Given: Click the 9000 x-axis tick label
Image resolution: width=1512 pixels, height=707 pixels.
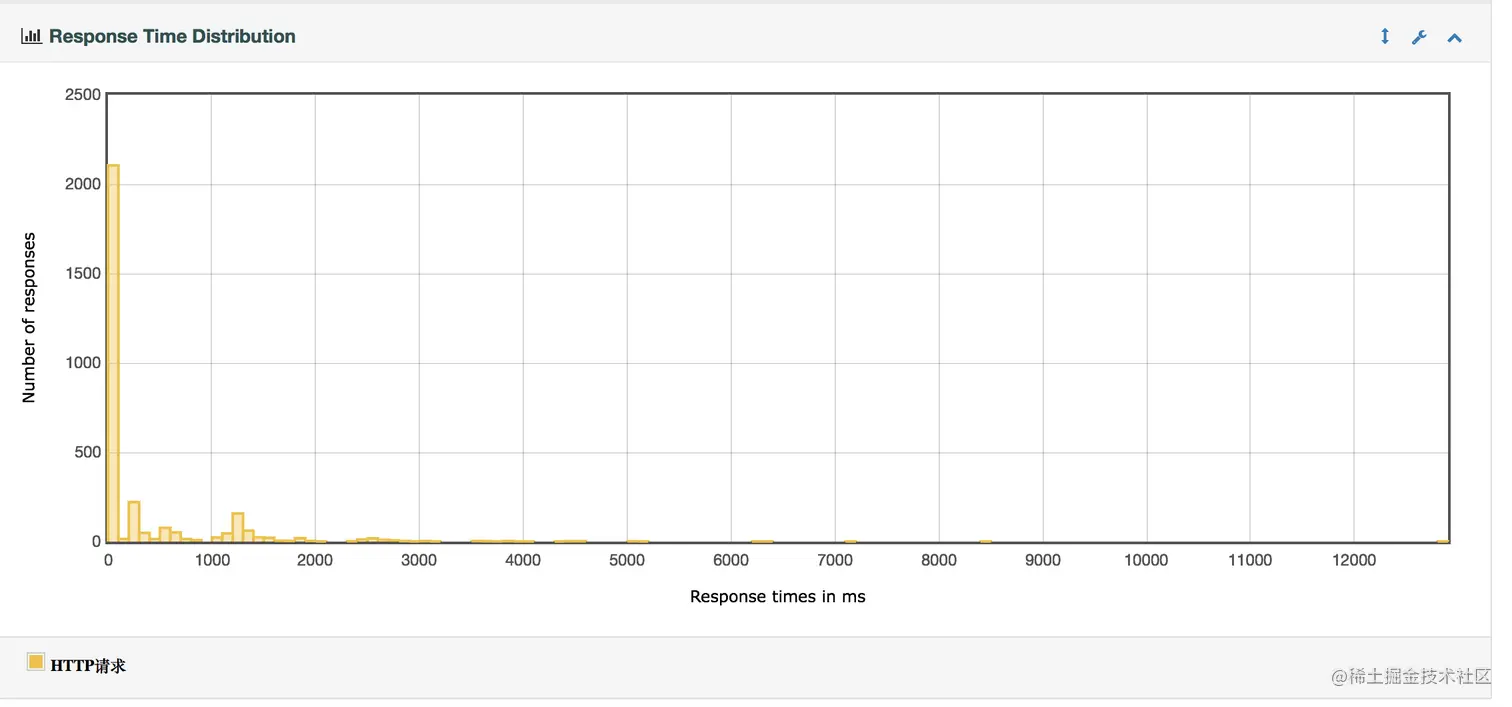Looking at the screenshot, I should (x=1043, y=561).
